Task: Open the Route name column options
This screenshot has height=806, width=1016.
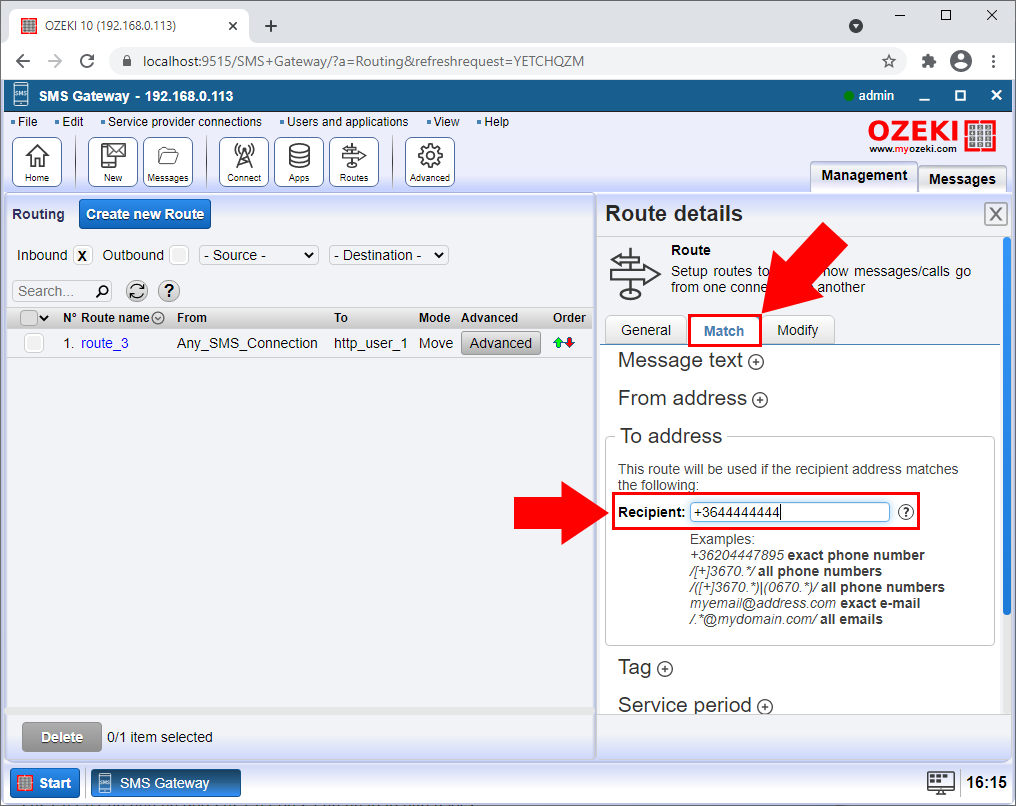Action: tap(157, 318)
